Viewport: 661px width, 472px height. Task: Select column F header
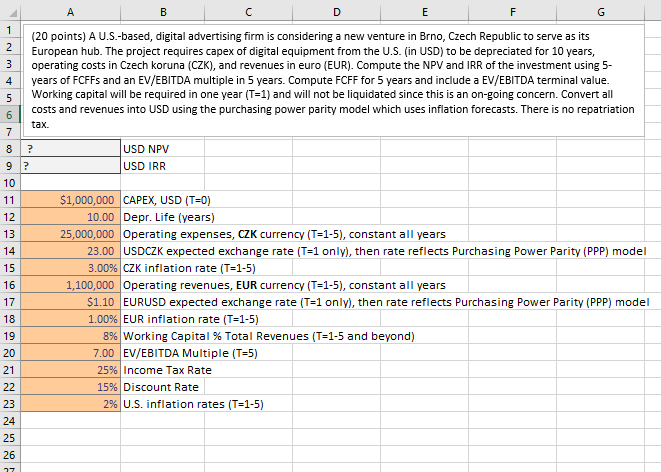coord(513,12)
